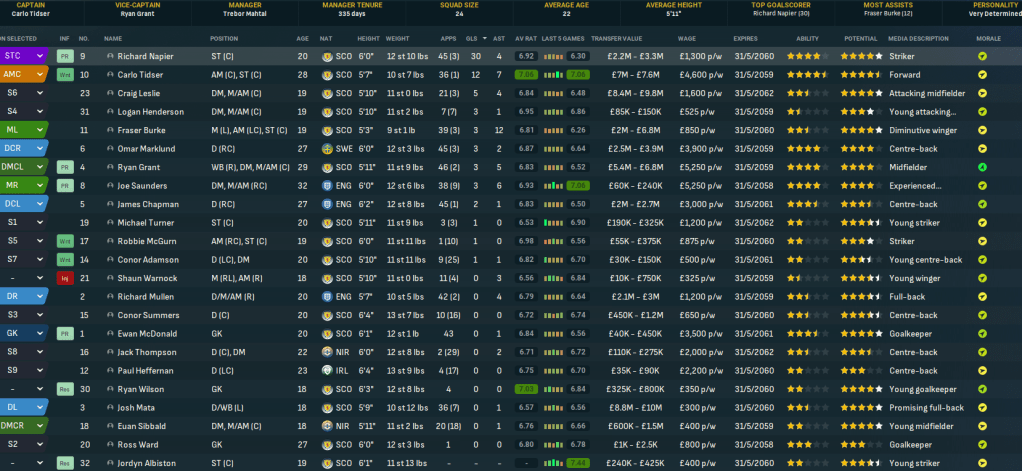Click Ryan Grant's green morale icon

(982, 167)
